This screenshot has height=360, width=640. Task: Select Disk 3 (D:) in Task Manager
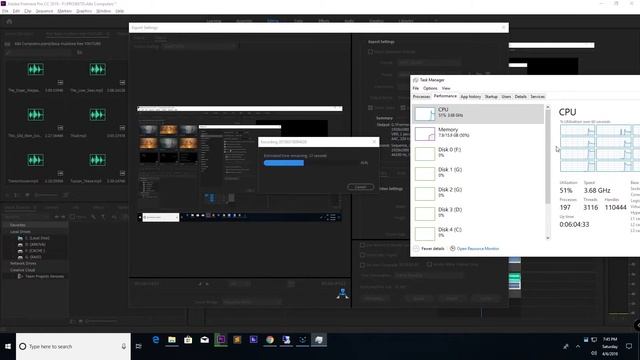pyautogui.click(x=478, y=214)
